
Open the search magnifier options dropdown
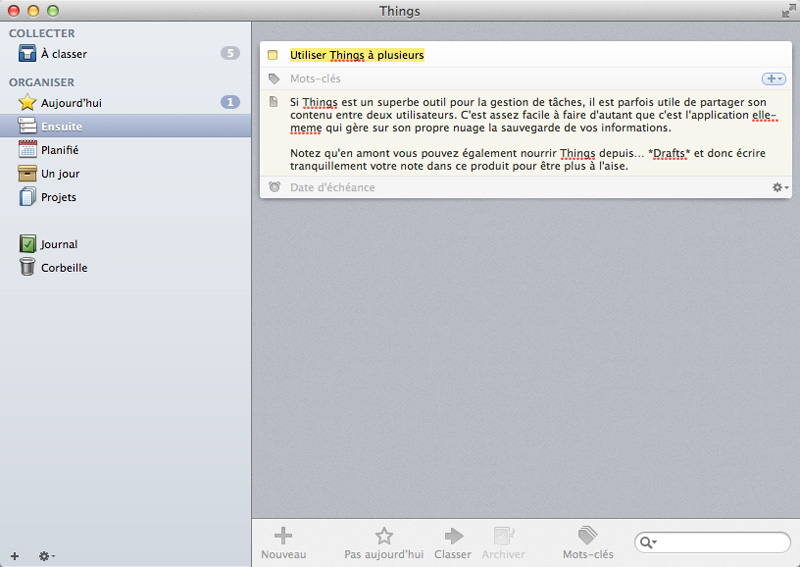coord(648,542)
